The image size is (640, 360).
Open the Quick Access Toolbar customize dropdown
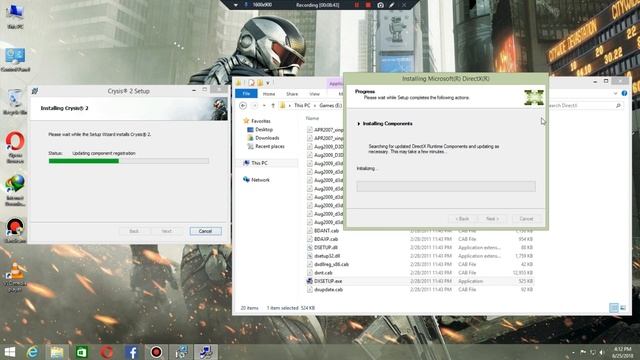268,83
